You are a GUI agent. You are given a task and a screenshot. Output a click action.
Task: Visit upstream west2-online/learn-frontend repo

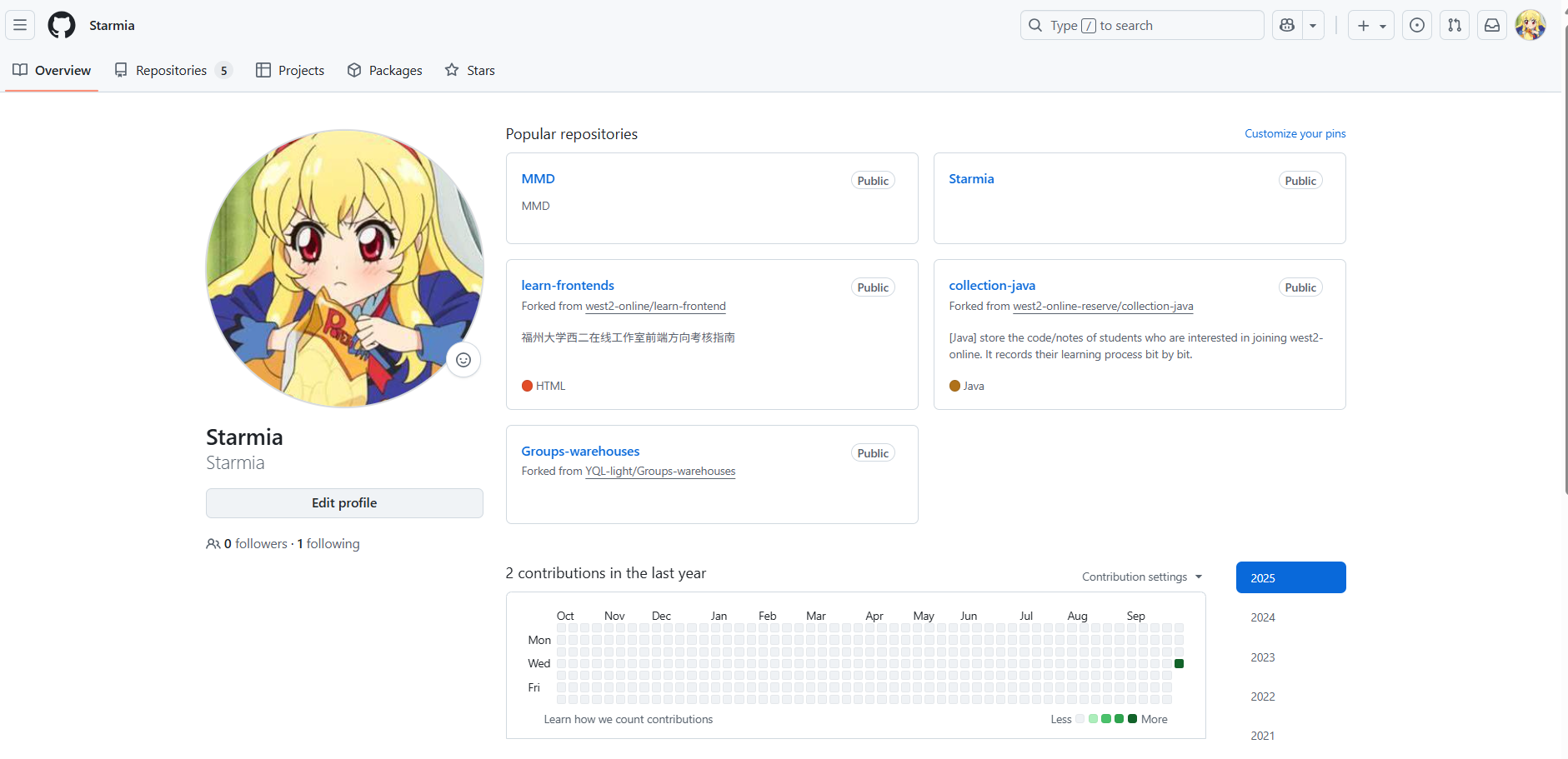pos(655,307)
